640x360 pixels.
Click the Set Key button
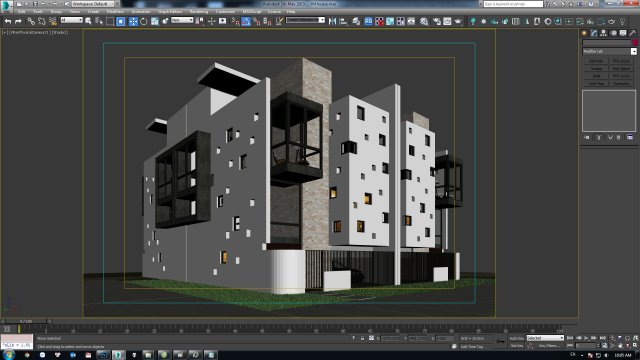pos(517,346)
